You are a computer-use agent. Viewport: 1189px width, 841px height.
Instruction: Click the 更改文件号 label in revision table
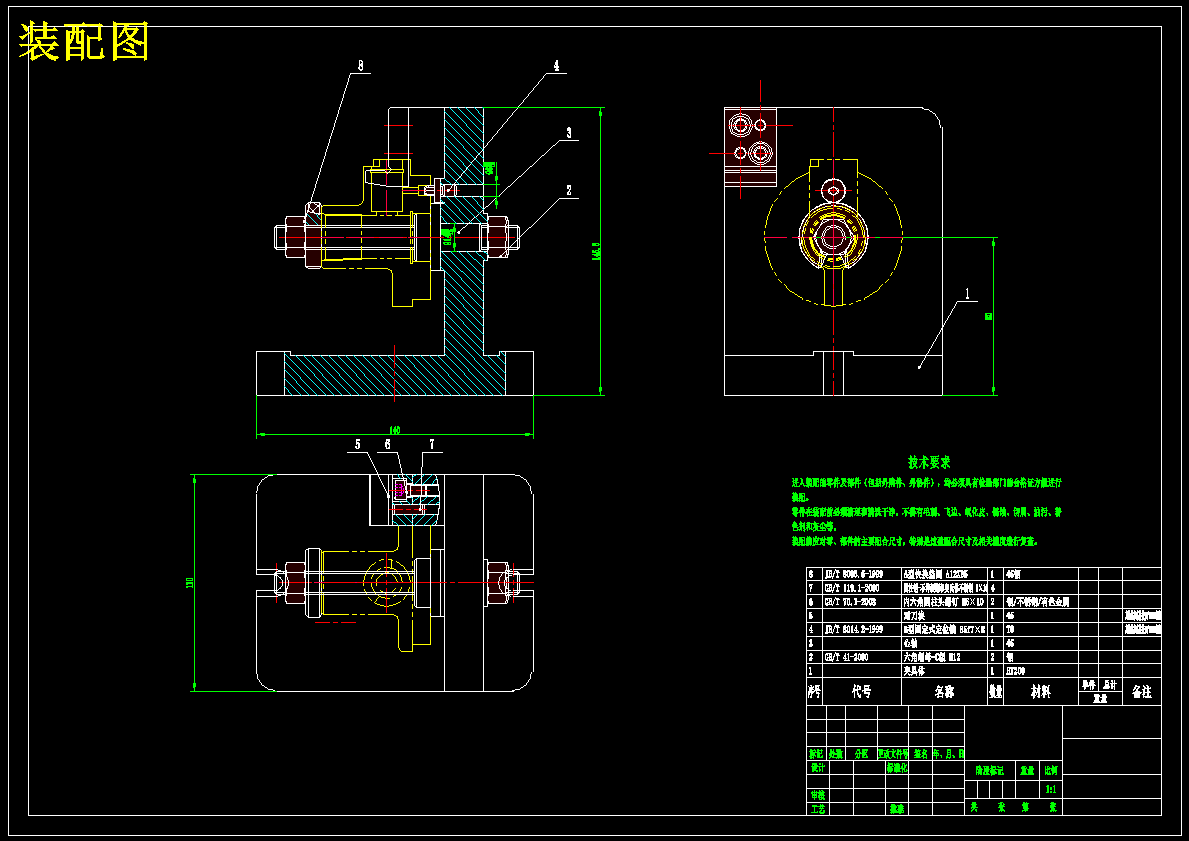(893, 754)
